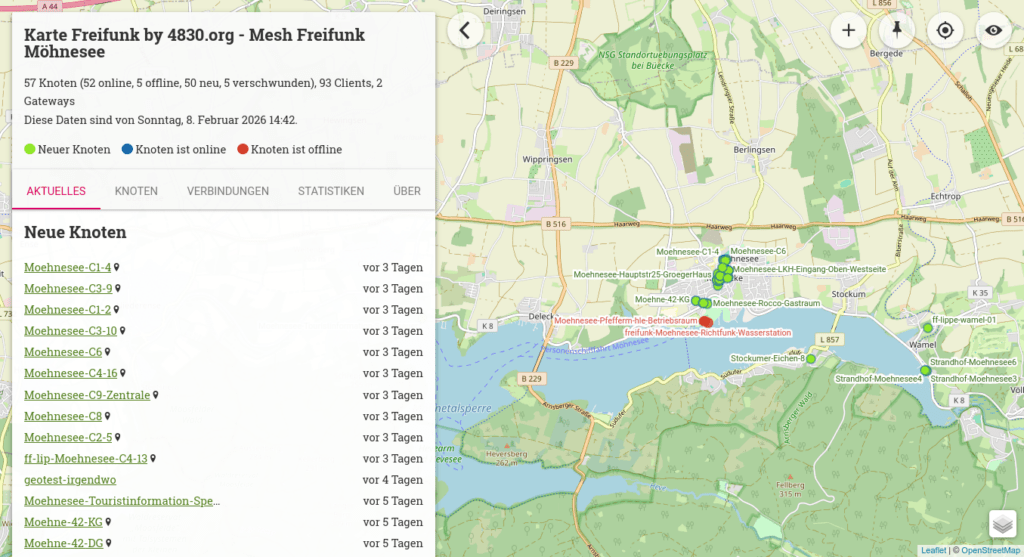Click map label Moehnesee-Hauptstr25-GroegerHaus

(x=642, y=275)
